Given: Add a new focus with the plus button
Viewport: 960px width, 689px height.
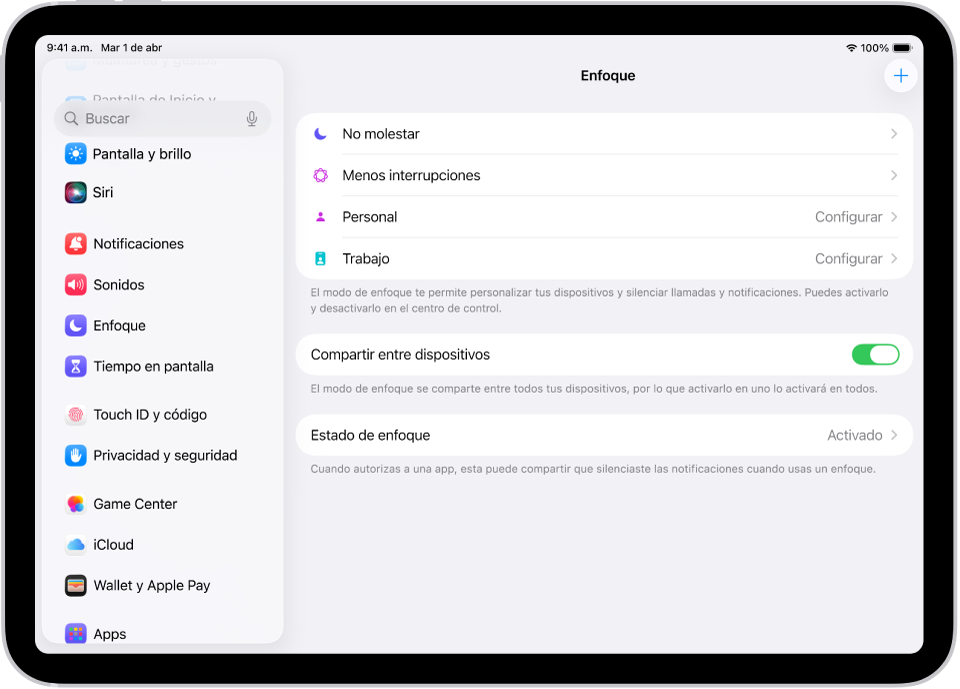Looking at the screenshot, I should [900, 75].
